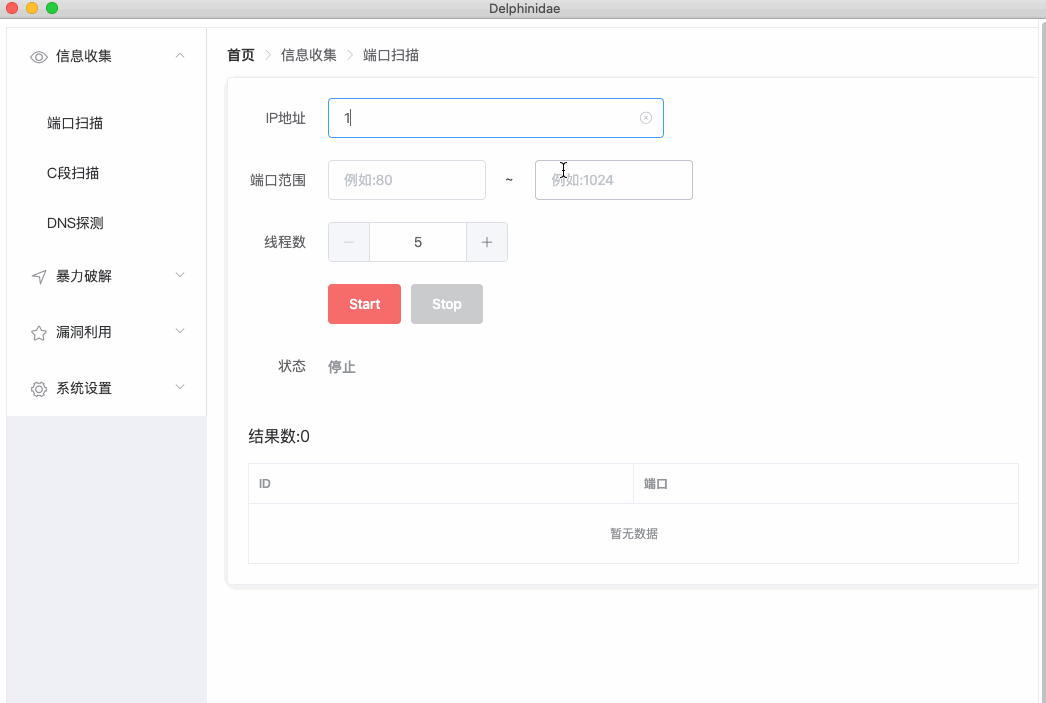Decrease thread count with the minus button
1046x703 pixels.
[349, 242]
